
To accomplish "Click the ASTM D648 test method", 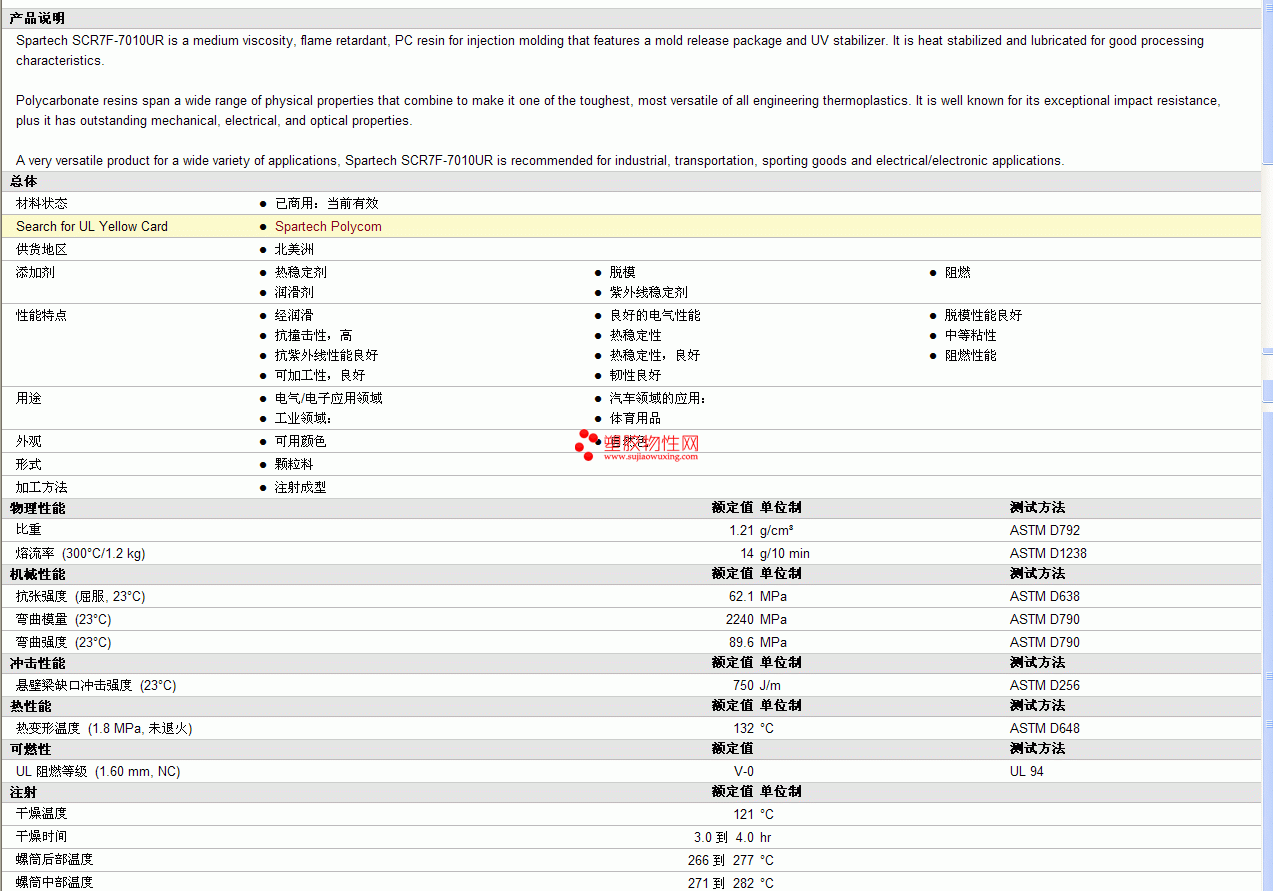I will [1045, 728].
